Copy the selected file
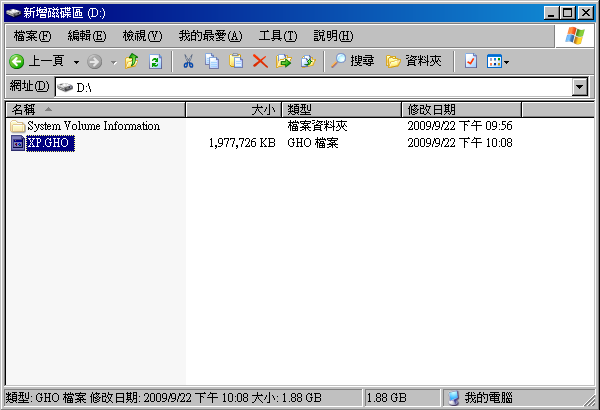This screenshot has width=600, height=410. [x=212, y=61]
